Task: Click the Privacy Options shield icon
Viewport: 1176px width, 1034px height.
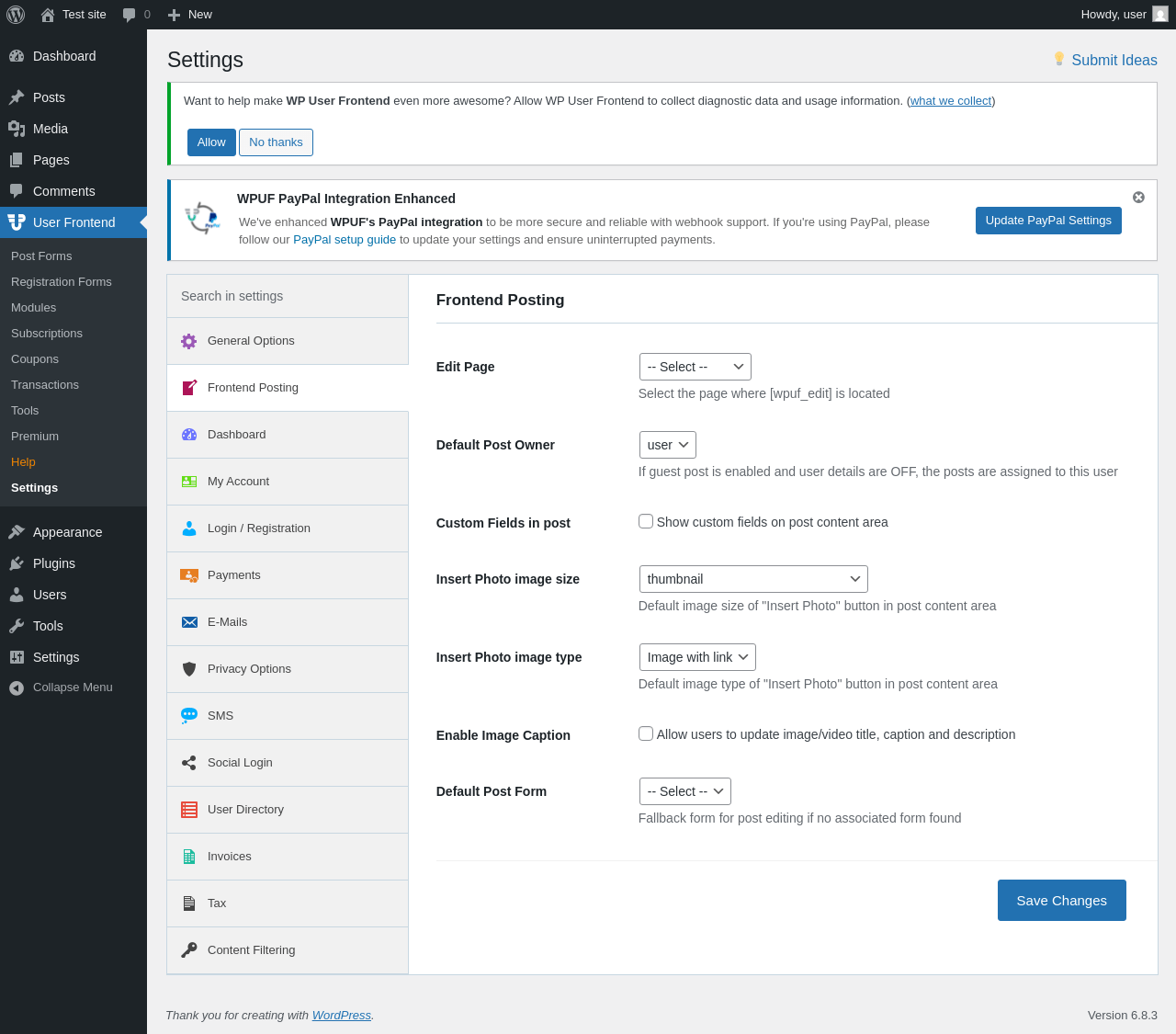Action: [189, 669]
